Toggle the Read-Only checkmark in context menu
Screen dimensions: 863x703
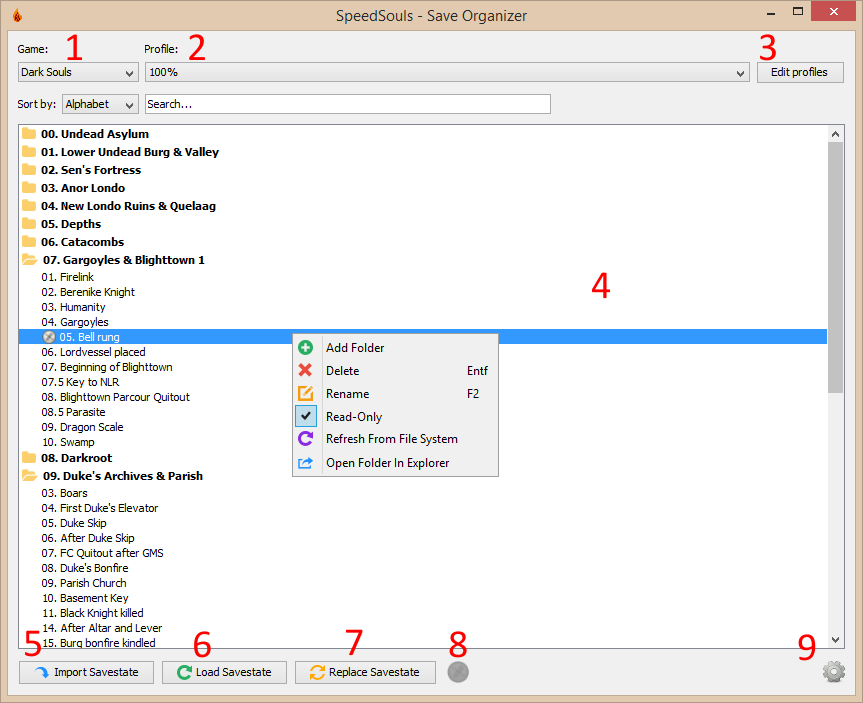click(x=306, y=417)
